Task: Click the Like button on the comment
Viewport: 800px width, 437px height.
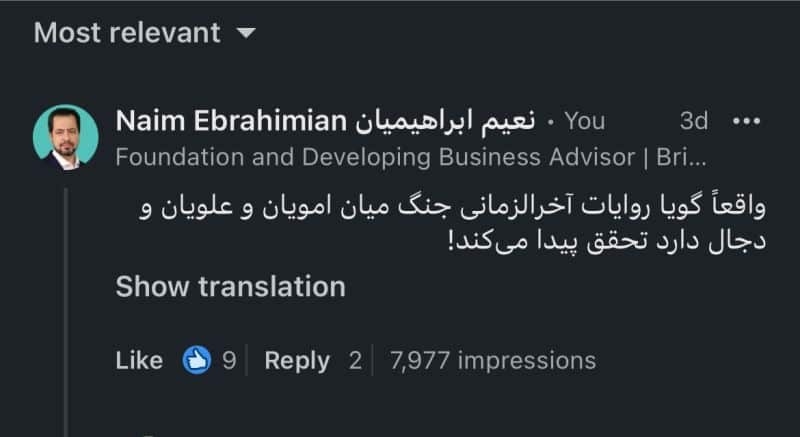Action: (139, 361)
